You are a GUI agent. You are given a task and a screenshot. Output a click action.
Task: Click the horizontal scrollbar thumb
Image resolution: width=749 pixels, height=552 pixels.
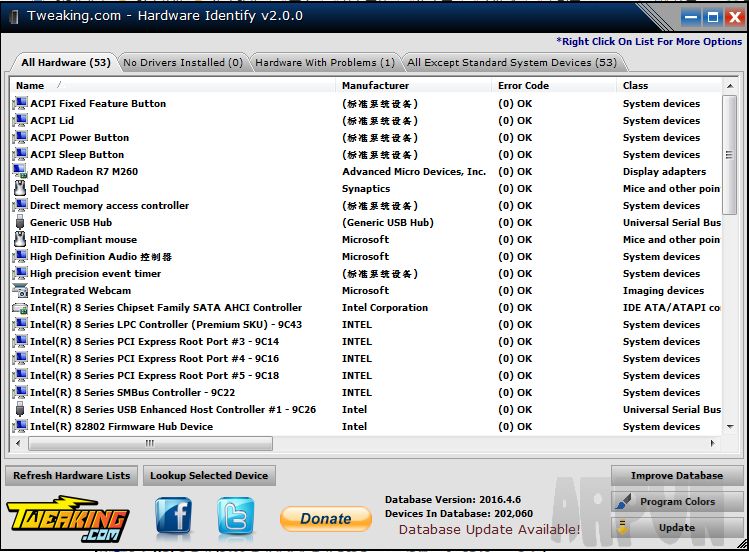pyautogui.click(x=150, y=443)
